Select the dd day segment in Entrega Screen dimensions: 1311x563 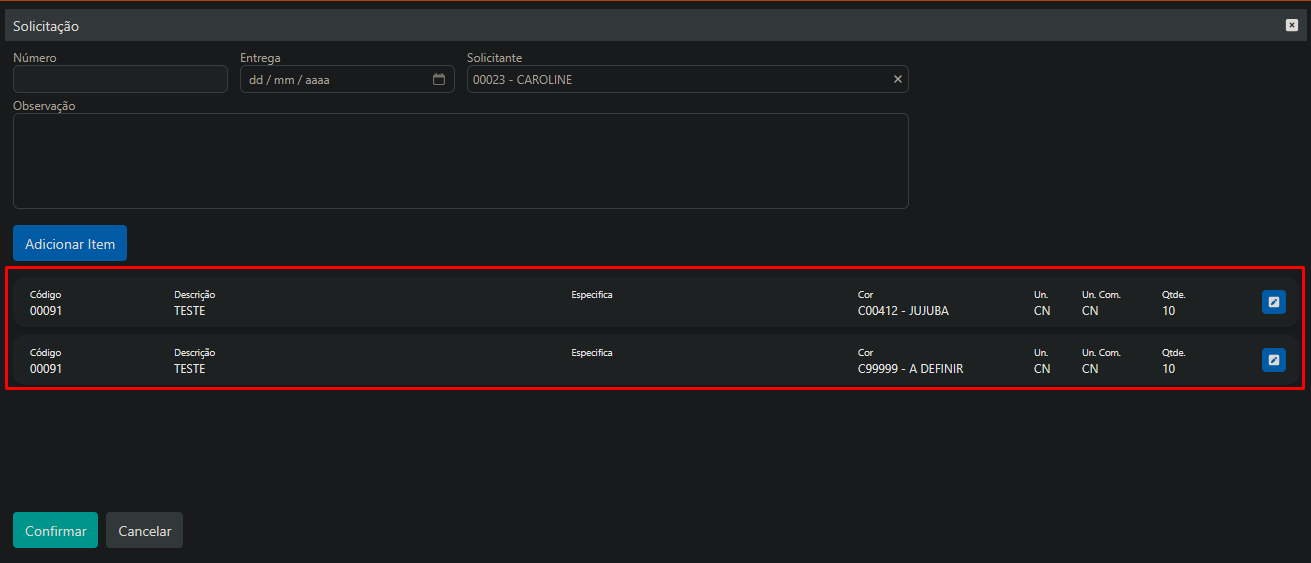256,80
